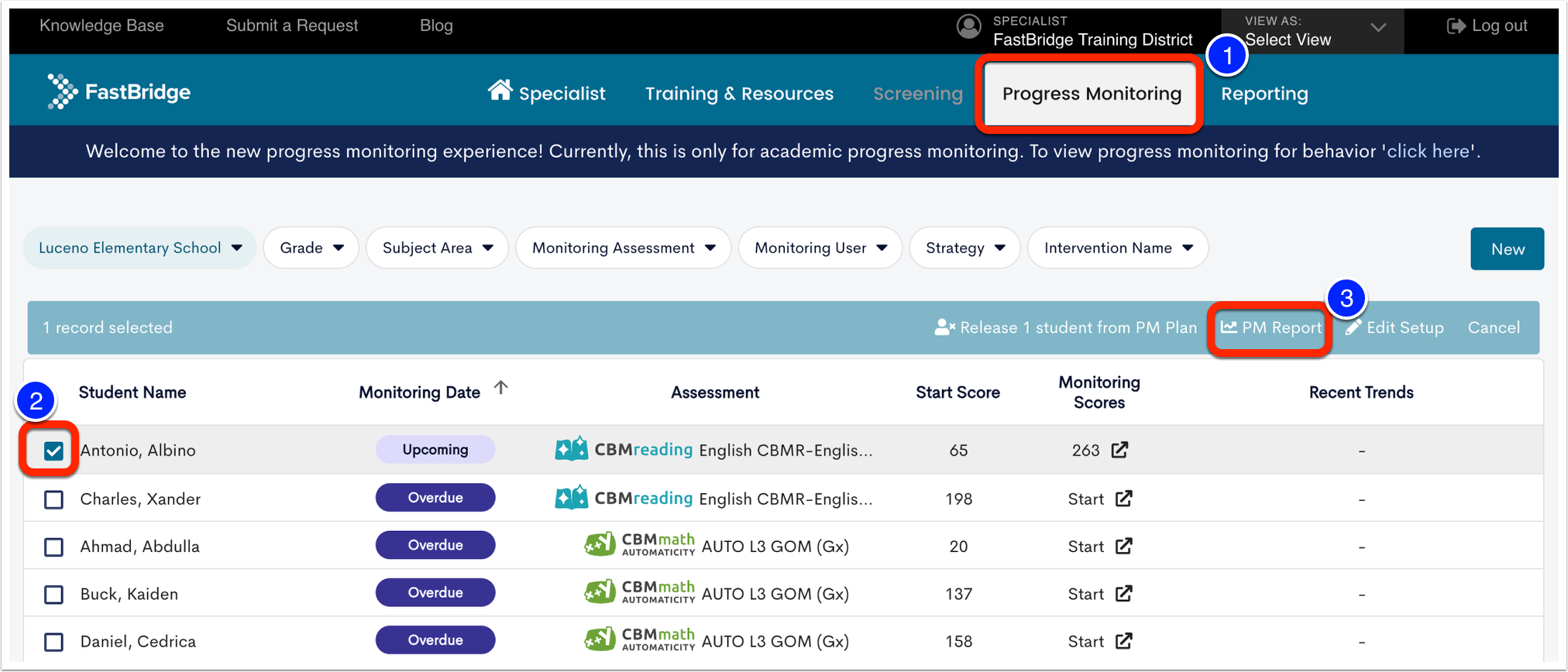Open external link icon for Antonio's score 263
This screenshot has width=1568, height=672.
(x=1119, y=450)
